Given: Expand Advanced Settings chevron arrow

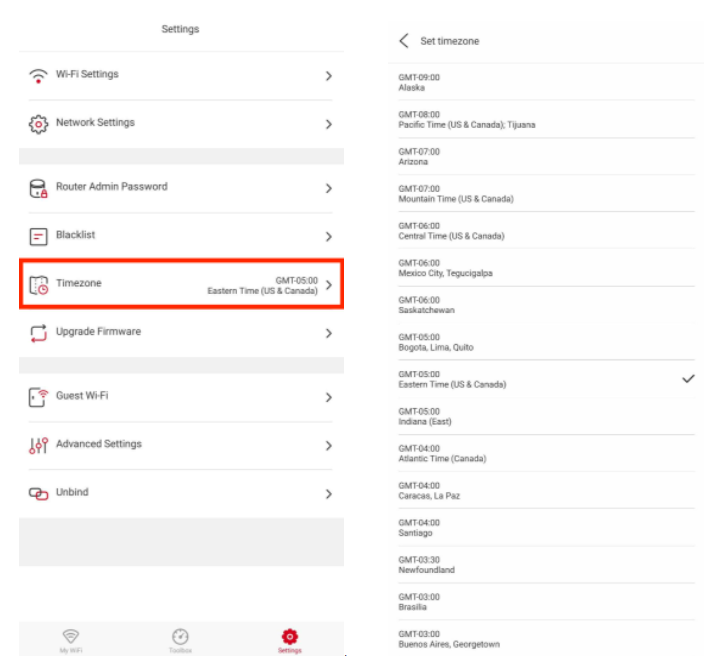Looking at the screenshot, I should 328,445.
